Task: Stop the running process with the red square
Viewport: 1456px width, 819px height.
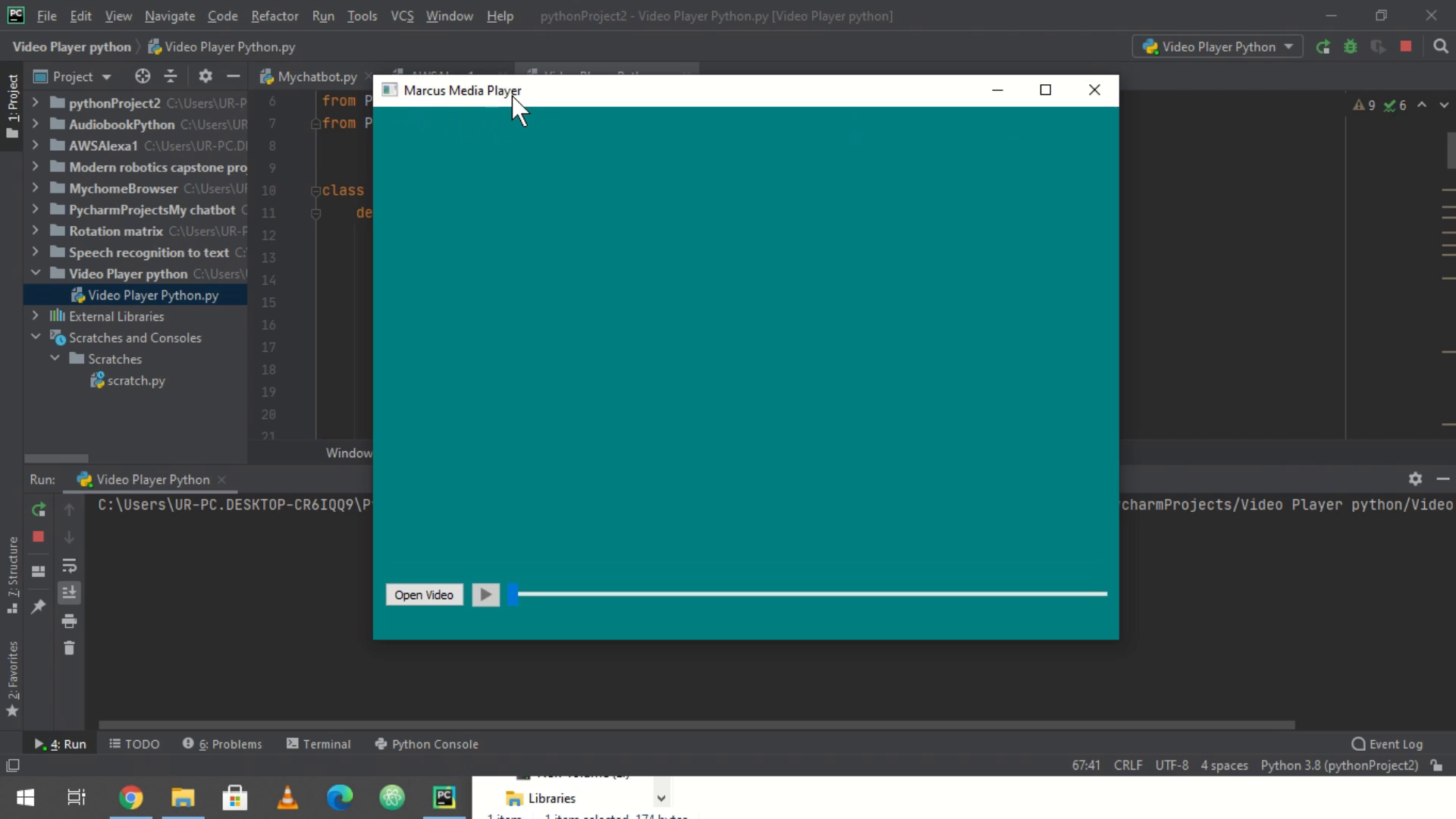Action: click(1406, 47)
